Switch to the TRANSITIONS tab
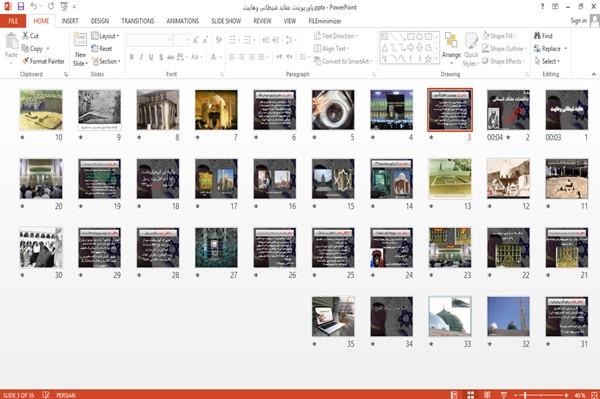600x399 pixels. tap(138, 21)
